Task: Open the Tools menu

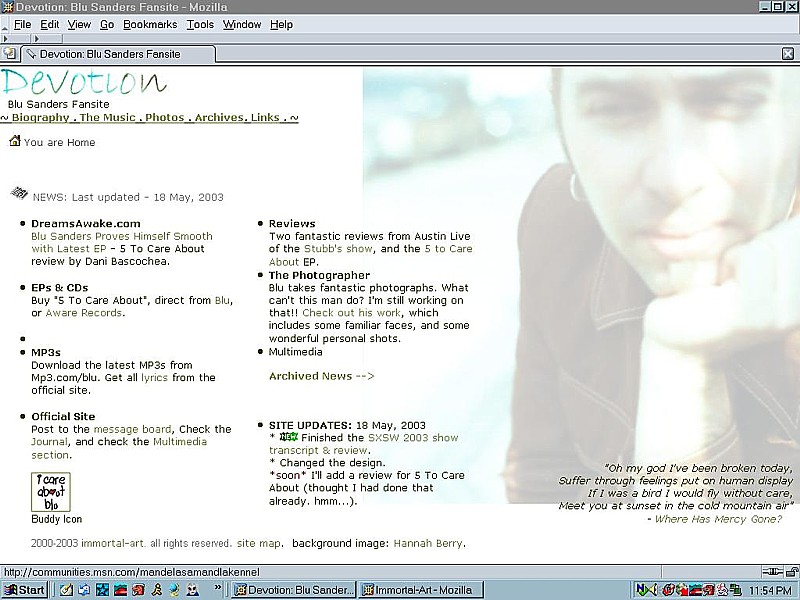Action: (200, 24)
